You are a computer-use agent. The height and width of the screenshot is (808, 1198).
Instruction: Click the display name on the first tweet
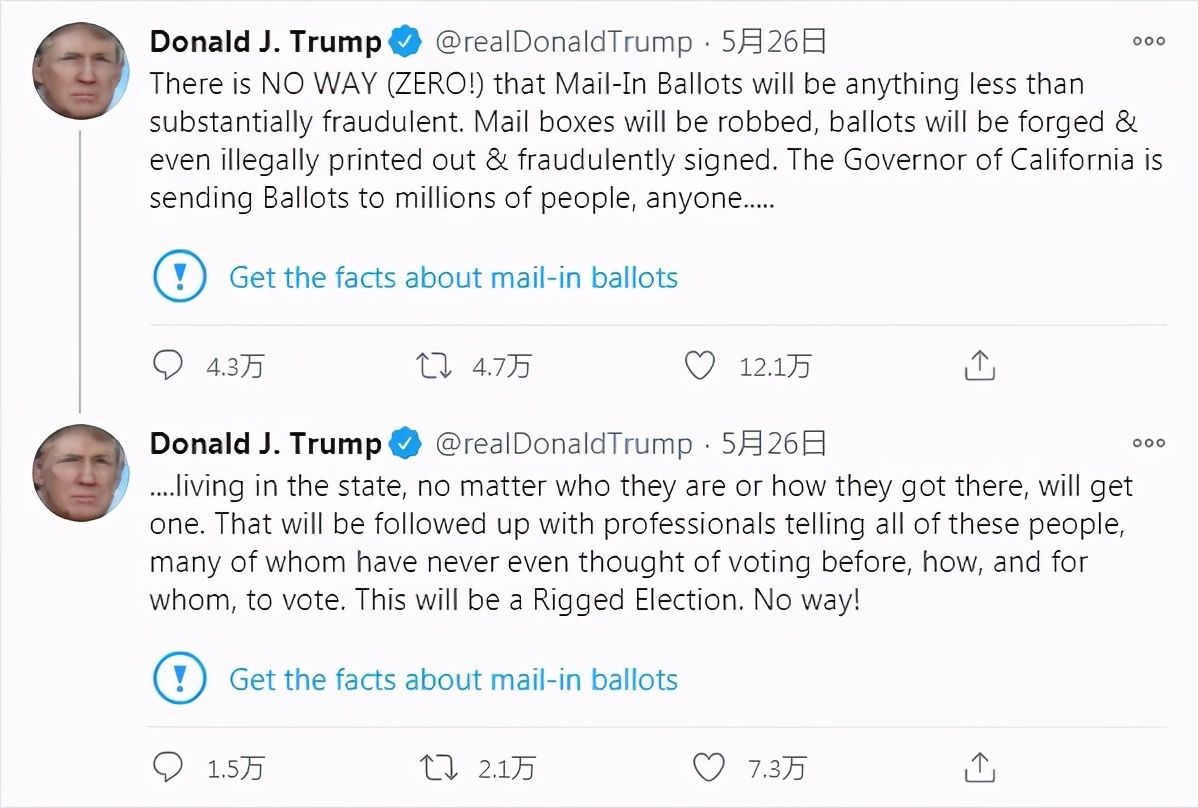pyautogui.click(x=265, y=42)
